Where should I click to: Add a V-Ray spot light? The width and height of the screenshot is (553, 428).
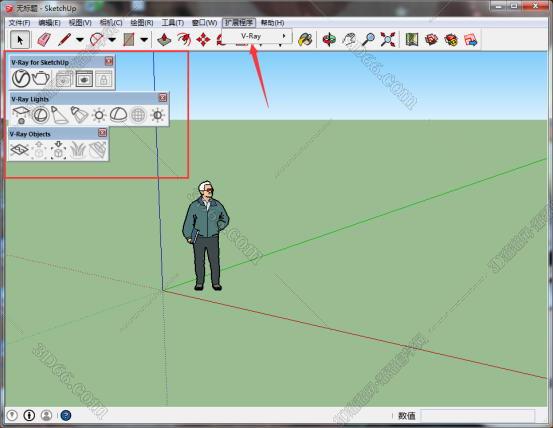click(60, 115)
